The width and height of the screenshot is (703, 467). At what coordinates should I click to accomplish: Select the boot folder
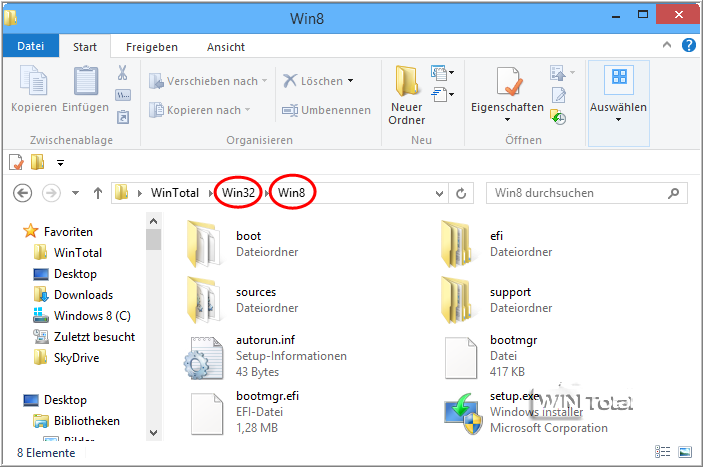coord(242,244)
